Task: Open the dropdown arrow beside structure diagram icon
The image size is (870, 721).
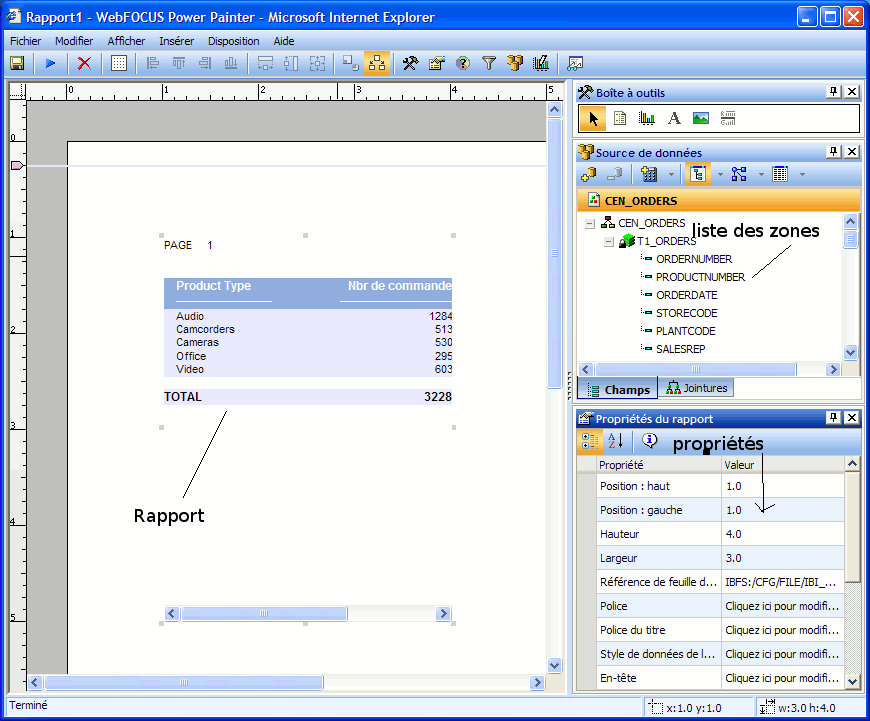Action: coord(761,175)
